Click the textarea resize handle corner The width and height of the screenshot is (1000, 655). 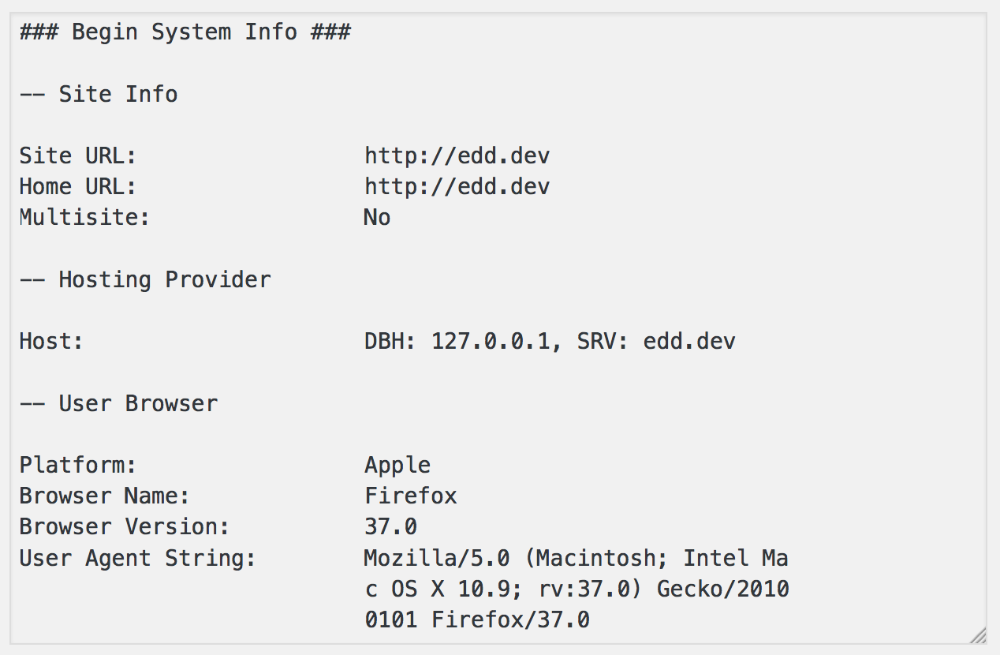978,635
